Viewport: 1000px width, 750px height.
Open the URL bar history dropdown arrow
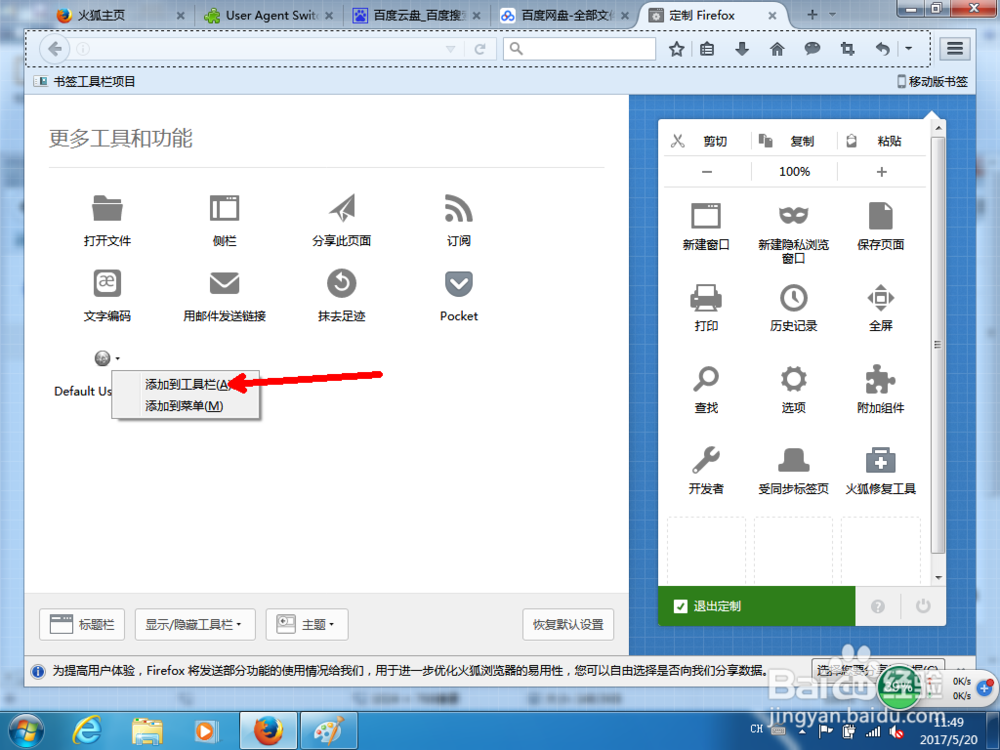click(x=450, y=49)
